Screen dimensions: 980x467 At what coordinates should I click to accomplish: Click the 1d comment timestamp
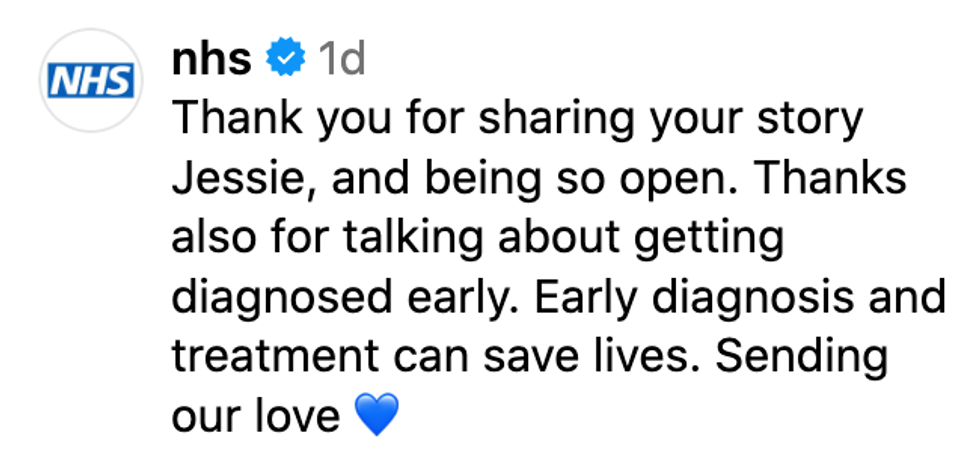(340, 61)
